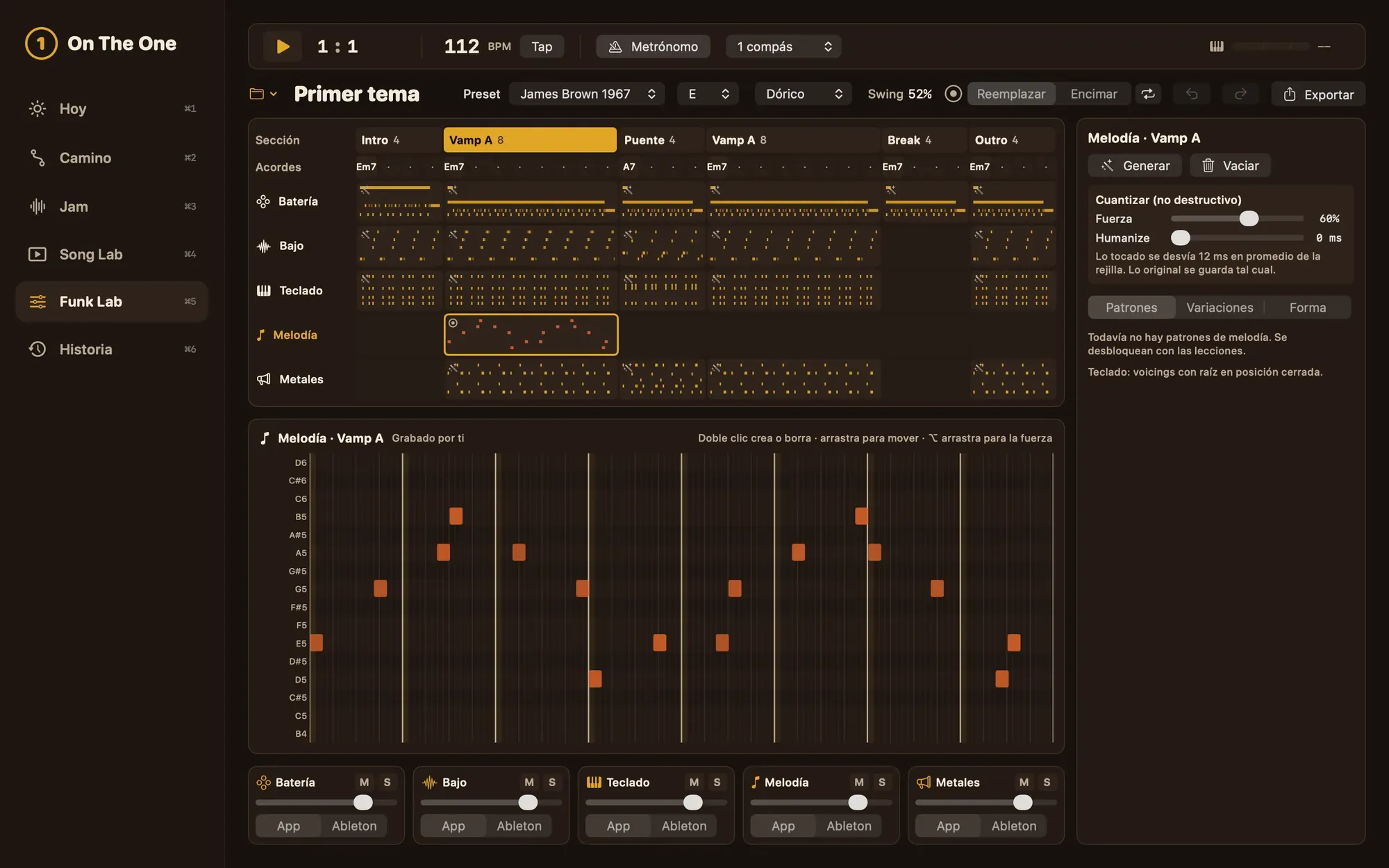The height and width of the screenshot is (868, 1389).
Task: Select the Batería track row icon
Action: click(263, 201)
